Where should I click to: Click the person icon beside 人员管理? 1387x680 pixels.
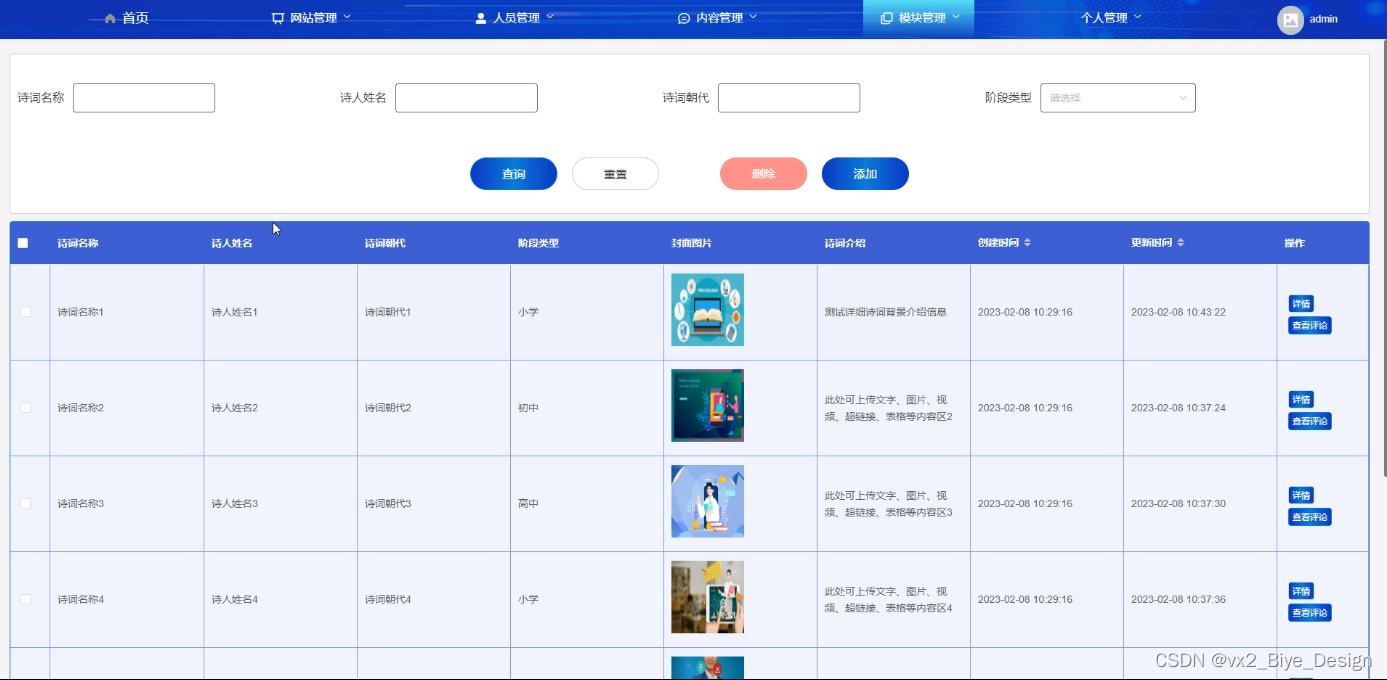coord(481,18)
